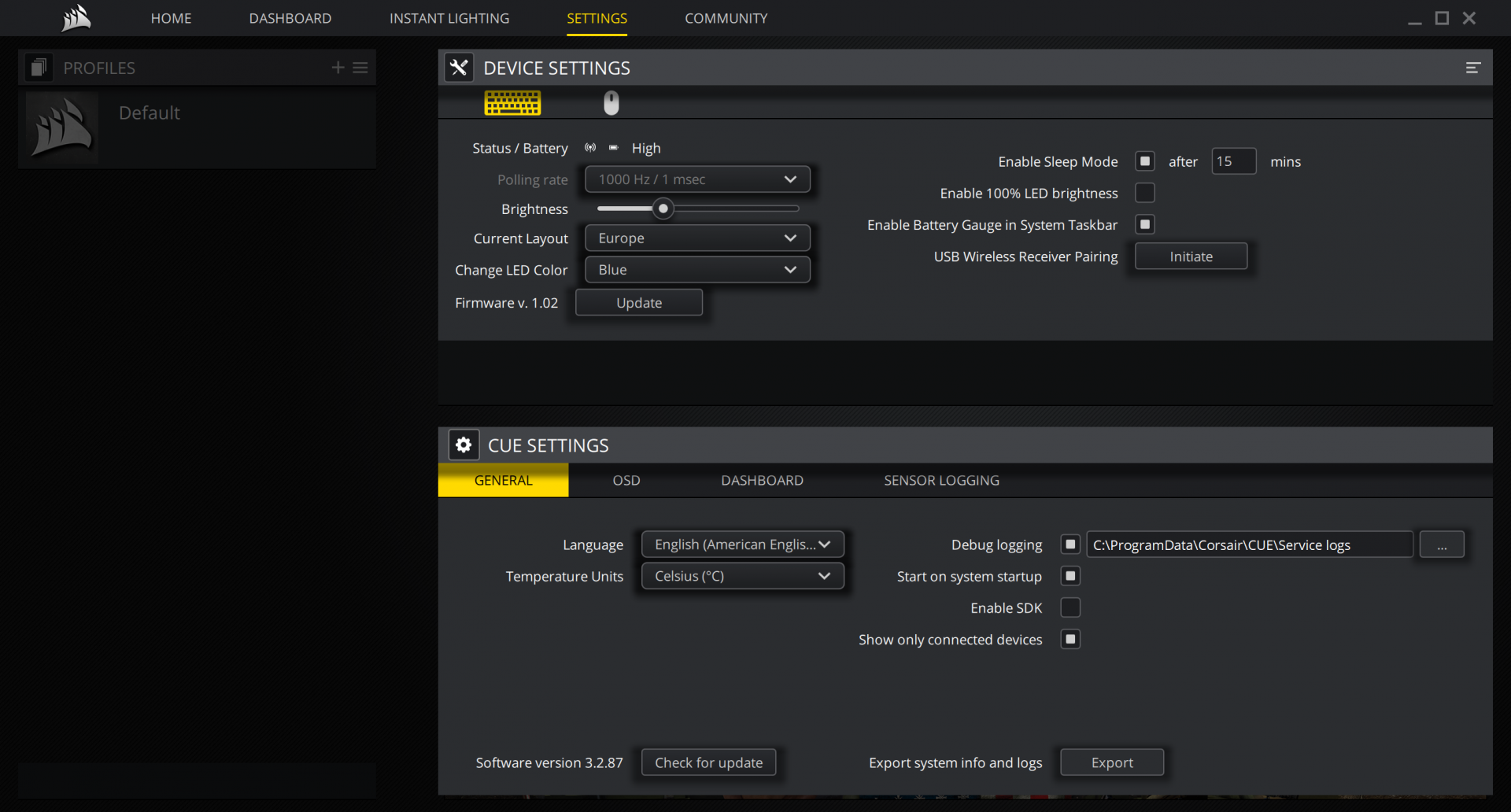
Task: Click Initiate for USB receiver pairing
Action: point(1191,257)
